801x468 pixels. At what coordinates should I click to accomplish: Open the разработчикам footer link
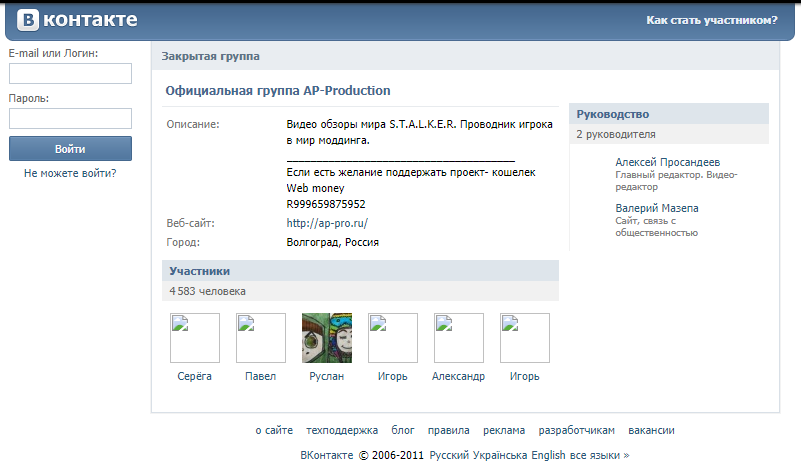pyautogui.click(x=576, y=430)
